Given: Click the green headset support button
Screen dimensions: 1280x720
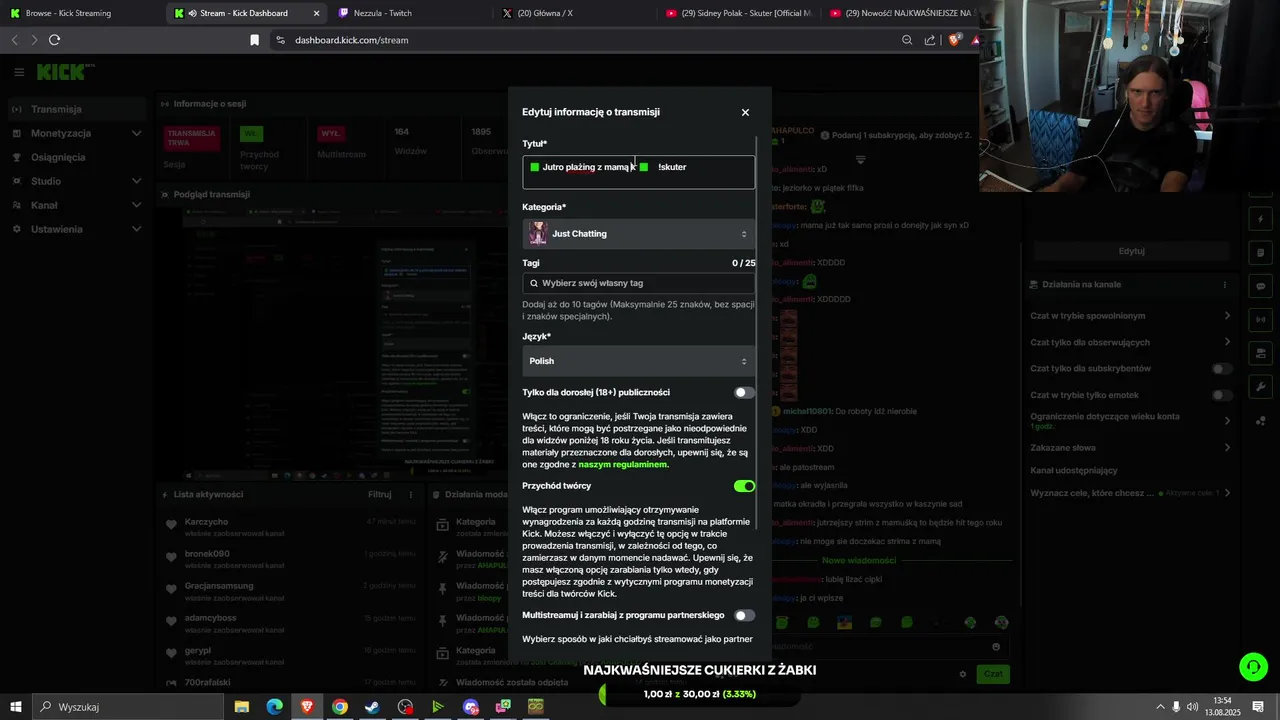Looking at the screenshot, I should [1253, 666].
